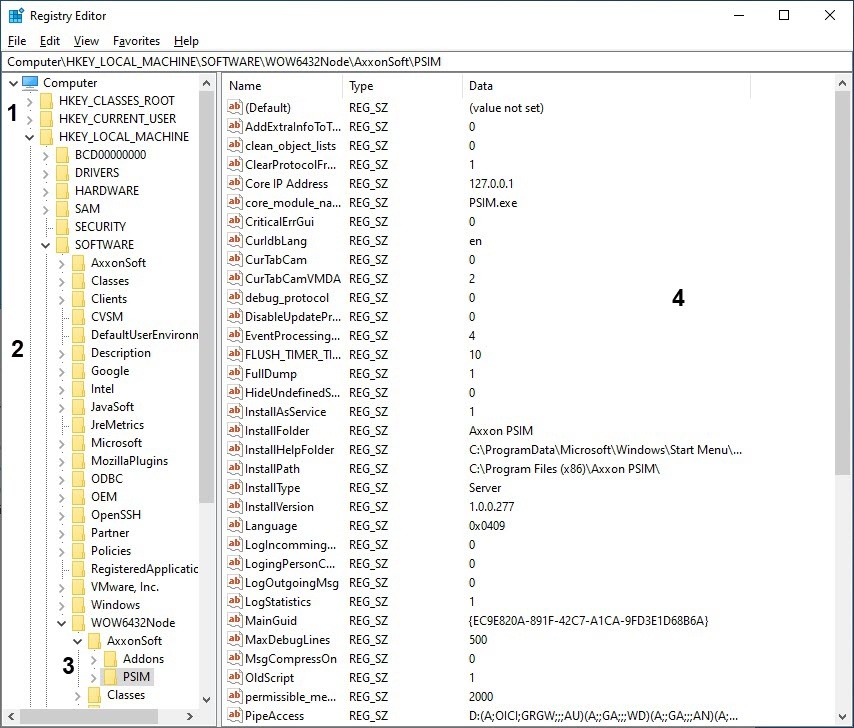Expand the Microsoft key under SOFTWARE
Image resolution: width=854 pixels, height=728 pixels.
pos(62,443)
